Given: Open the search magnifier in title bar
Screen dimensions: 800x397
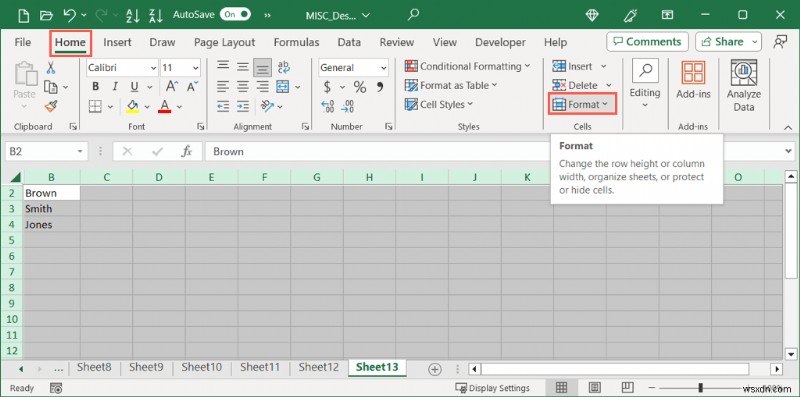Looking at the screenshot, I should pyautogui.click(x=413, y=14).
